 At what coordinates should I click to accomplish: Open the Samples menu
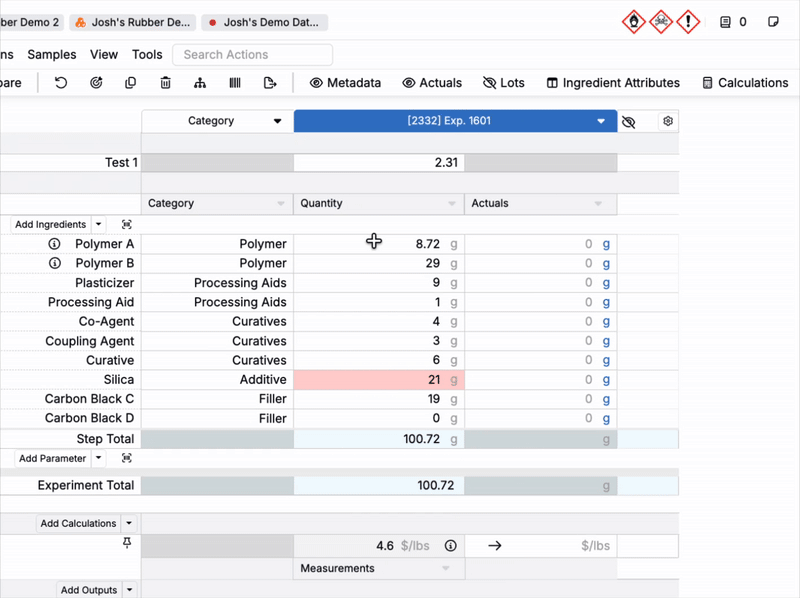tap(52, 55)
